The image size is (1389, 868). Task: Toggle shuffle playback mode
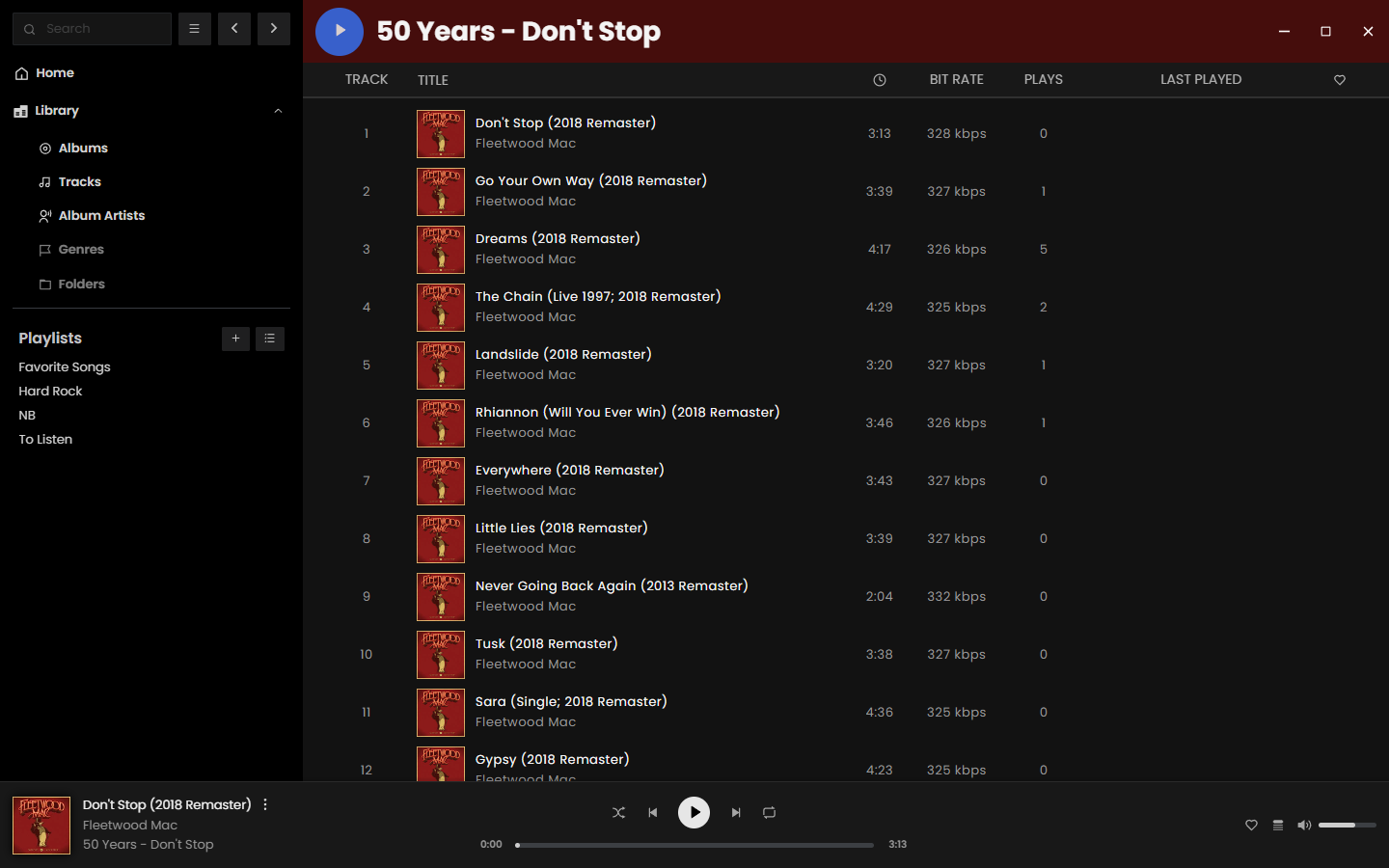click(x=618, y=813)
